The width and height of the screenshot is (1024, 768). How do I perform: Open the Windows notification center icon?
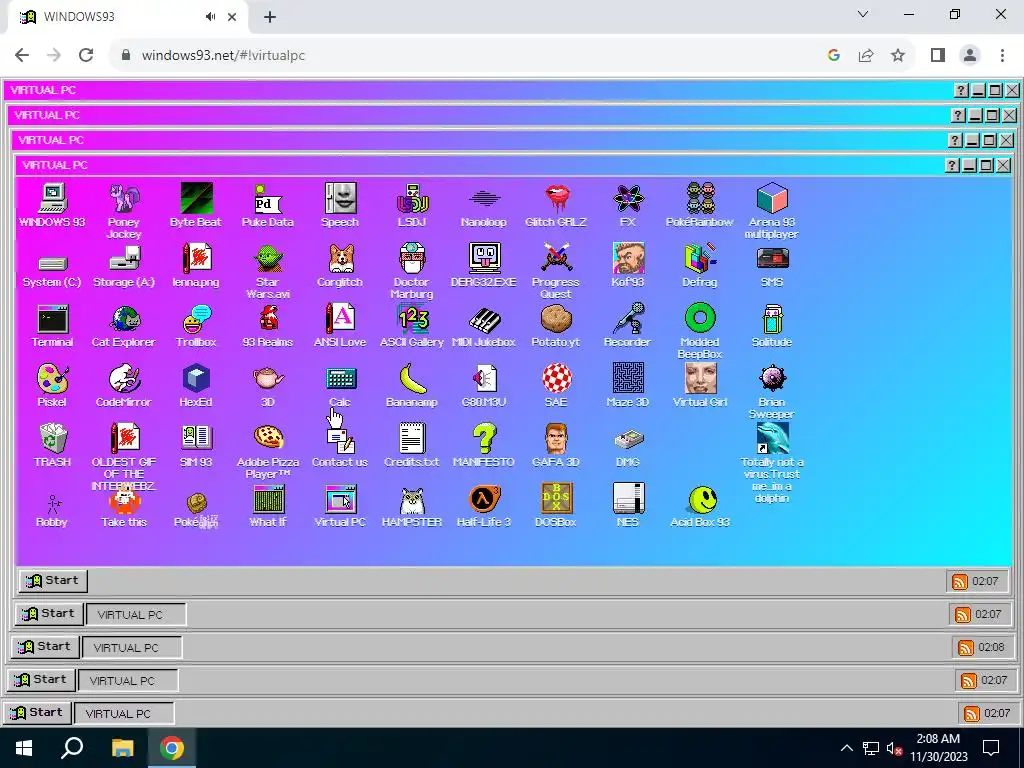pyautogui.click(x=991, y=748)
